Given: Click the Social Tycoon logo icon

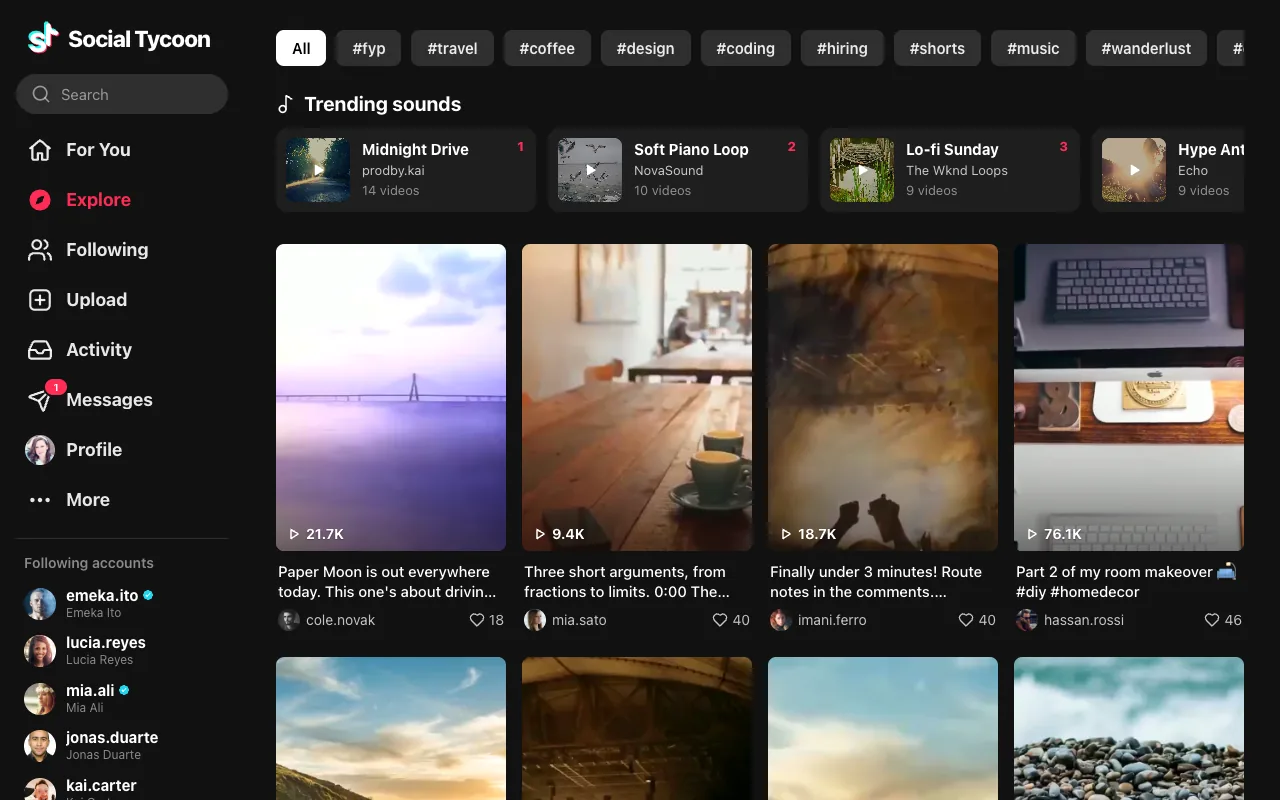Looking at the screenshot, I should coord(42,39).
